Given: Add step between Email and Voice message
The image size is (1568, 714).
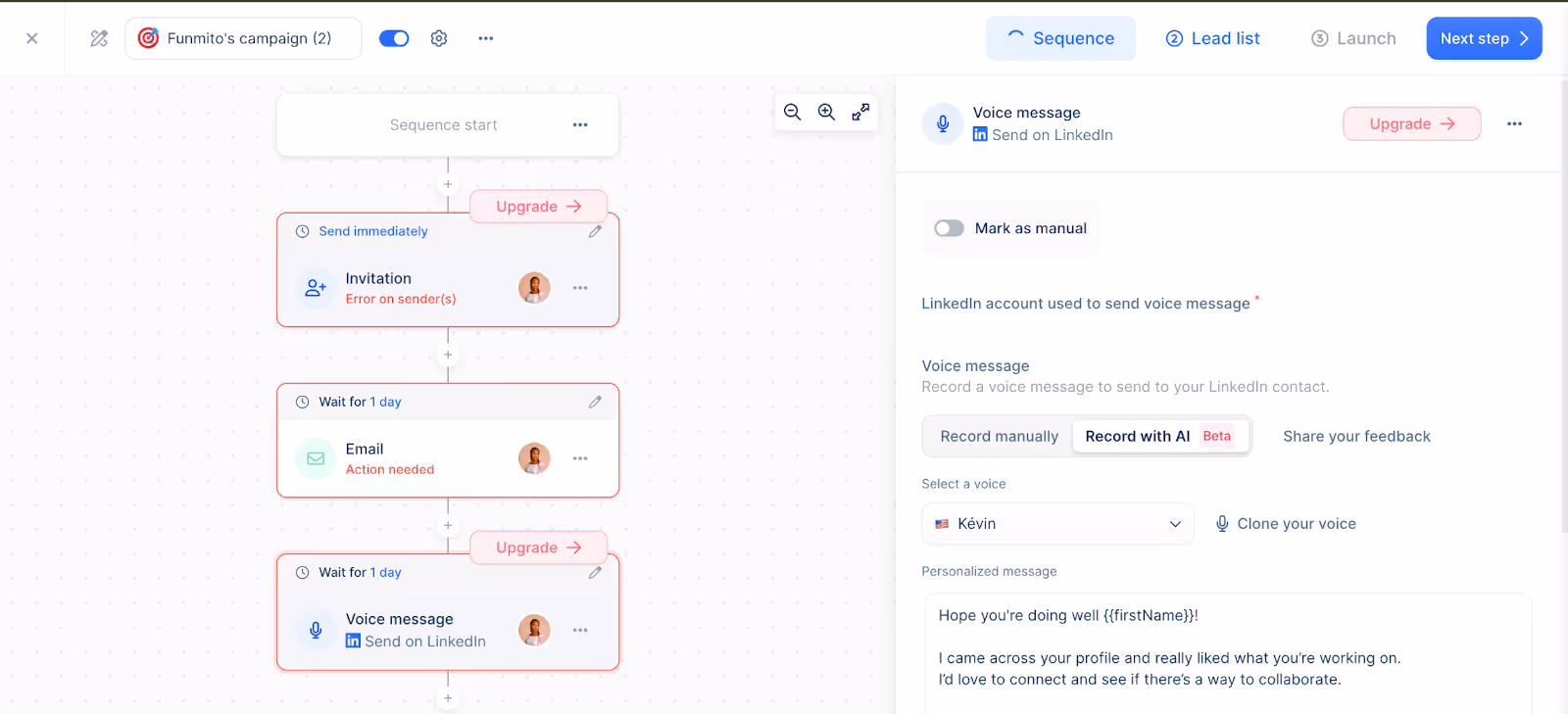Looking at the screenshot, I should tap(448, 525).
